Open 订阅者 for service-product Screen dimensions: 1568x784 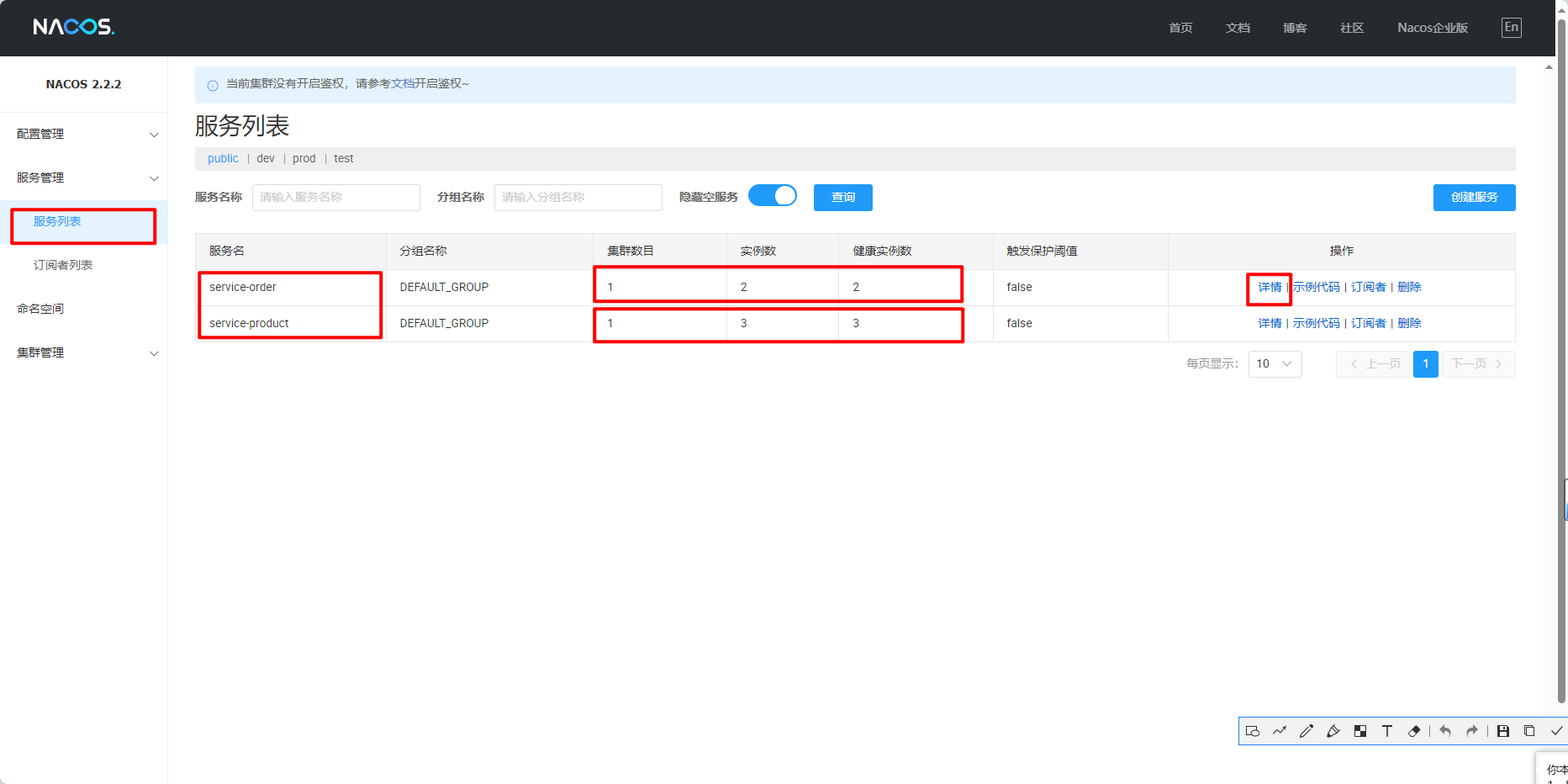click(1369, 324)
